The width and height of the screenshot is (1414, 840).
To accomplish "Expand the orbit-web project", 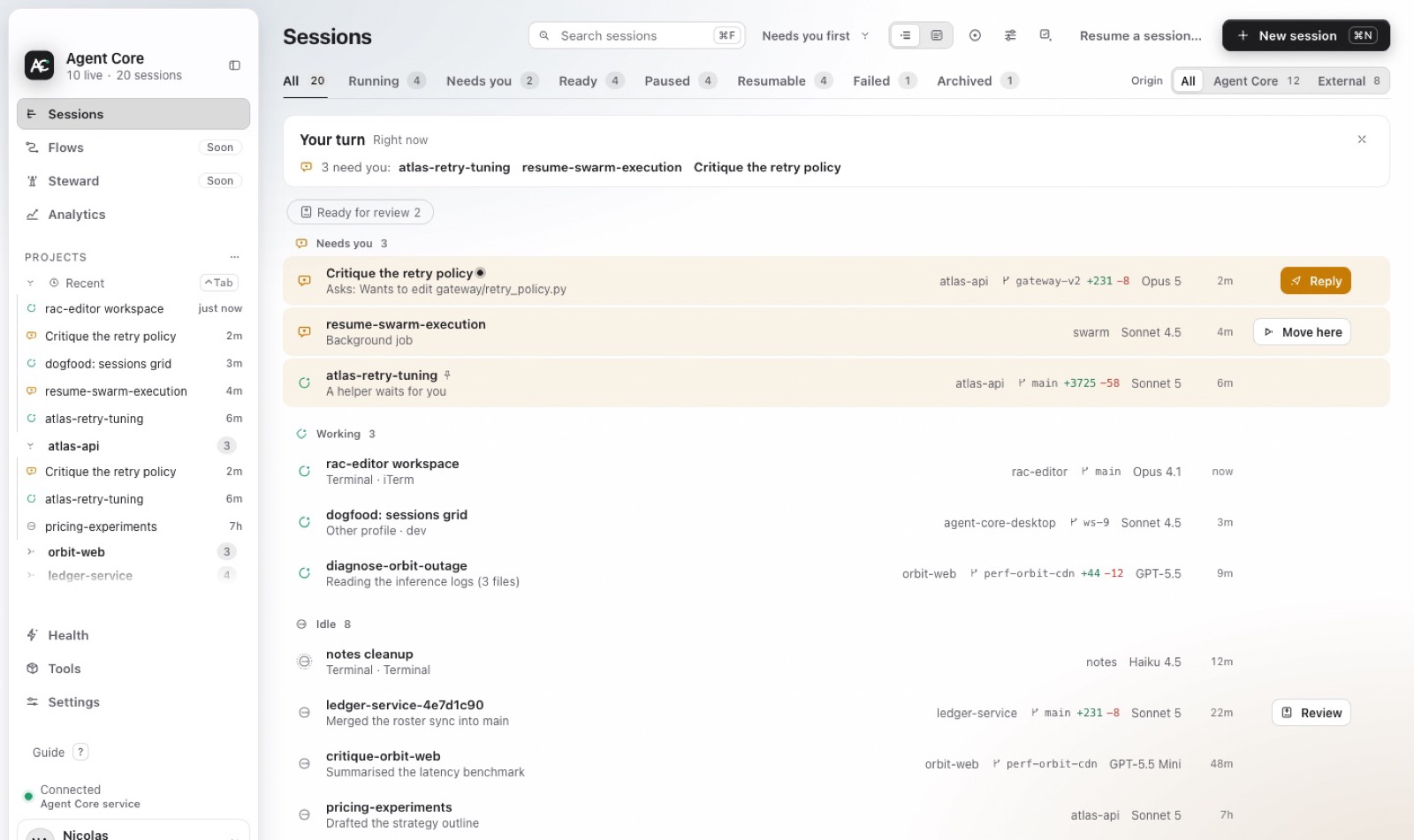I will coord(30,552).
